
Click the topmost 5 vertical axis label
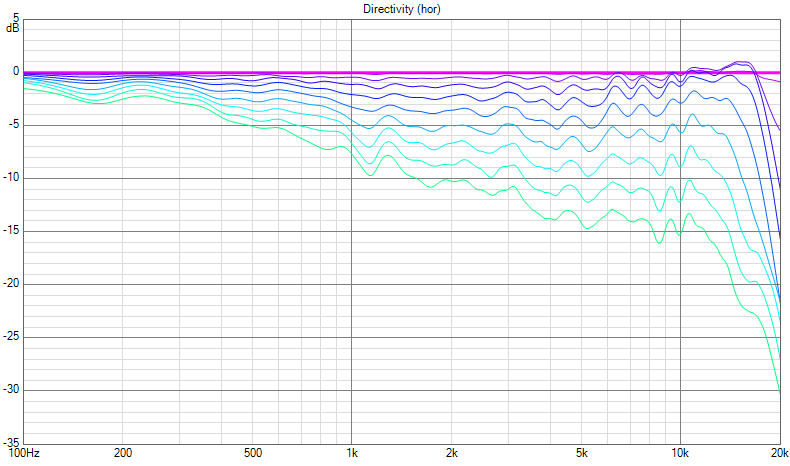point(16,19)
